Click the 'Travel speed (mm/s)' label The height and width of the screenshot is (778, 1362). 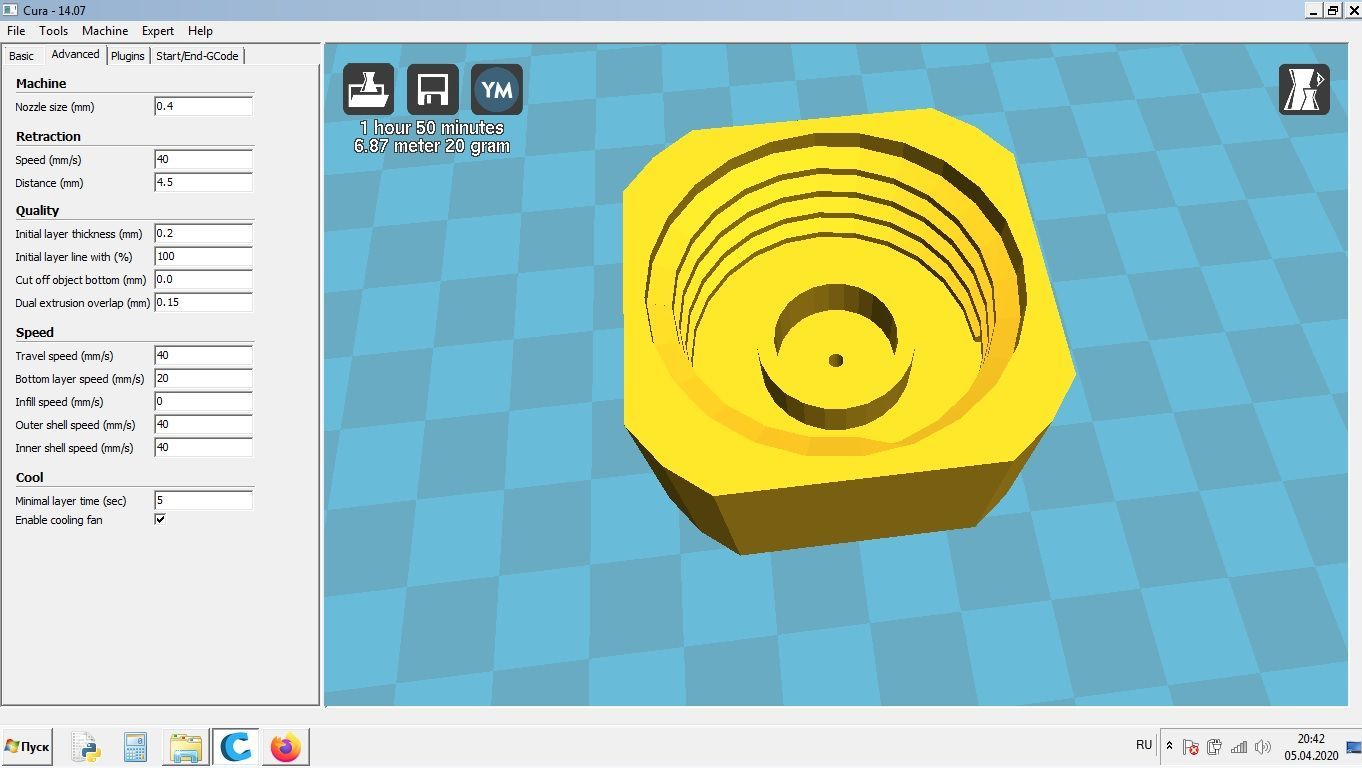(x=64, y=356)
